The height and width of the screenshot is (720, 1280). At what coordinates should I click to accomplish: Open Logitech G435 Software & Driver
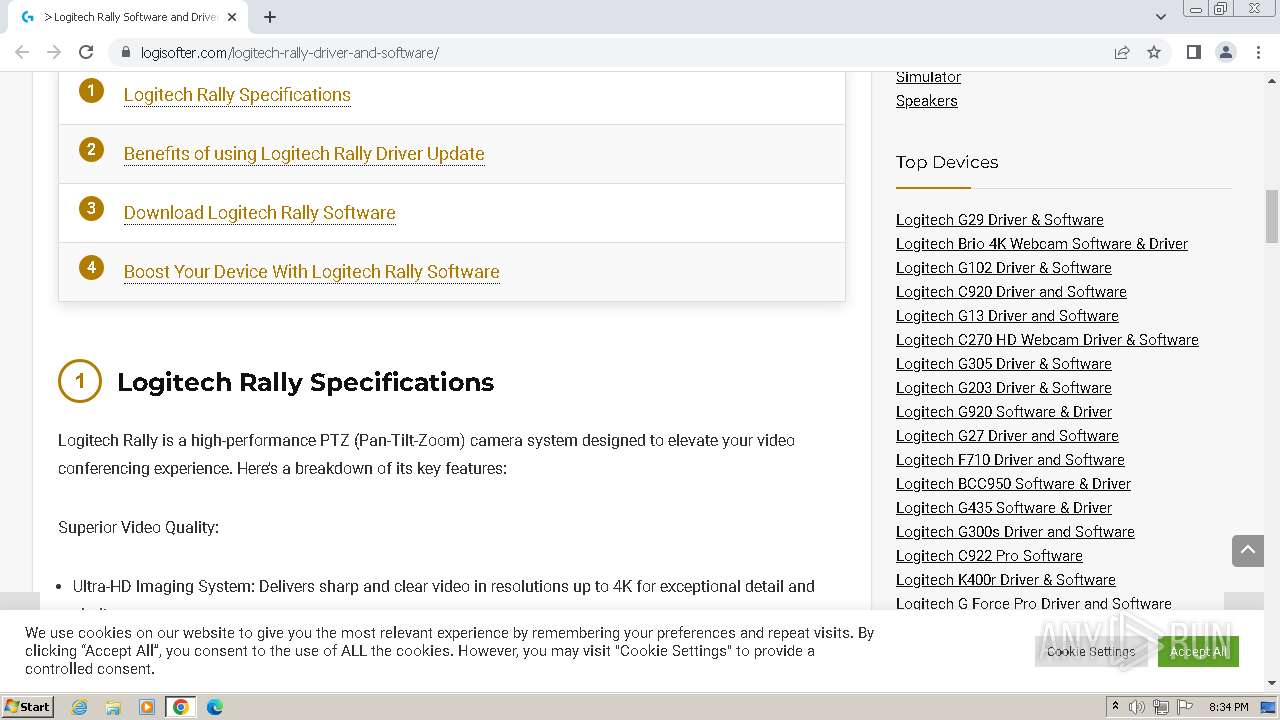click(x=1004, y=508)
